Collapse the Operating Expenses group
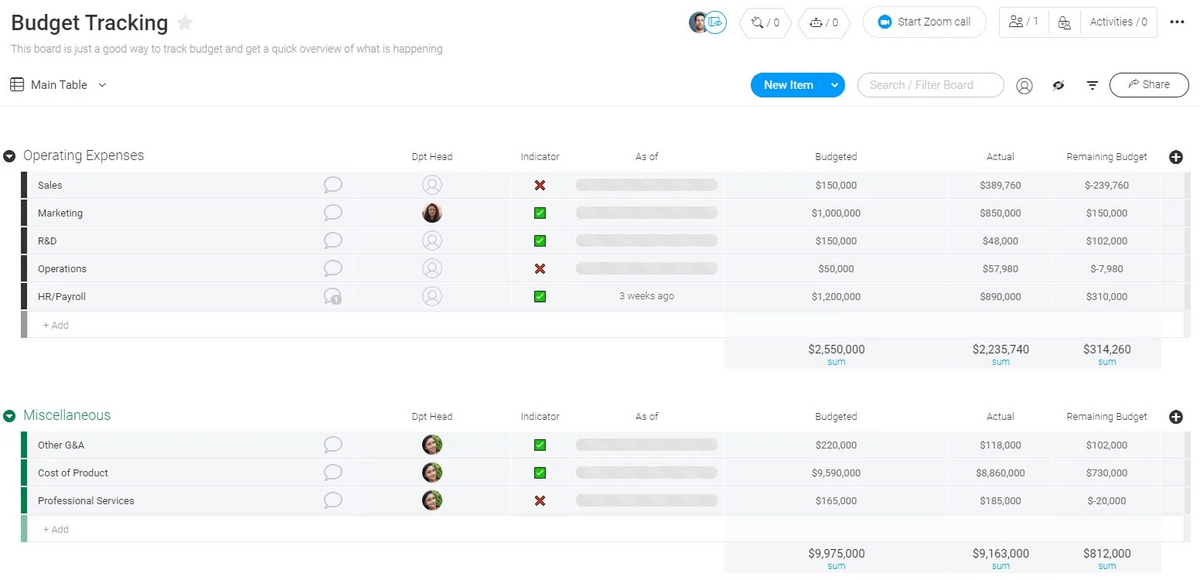 pyautogui.click(x=10, y=156)
